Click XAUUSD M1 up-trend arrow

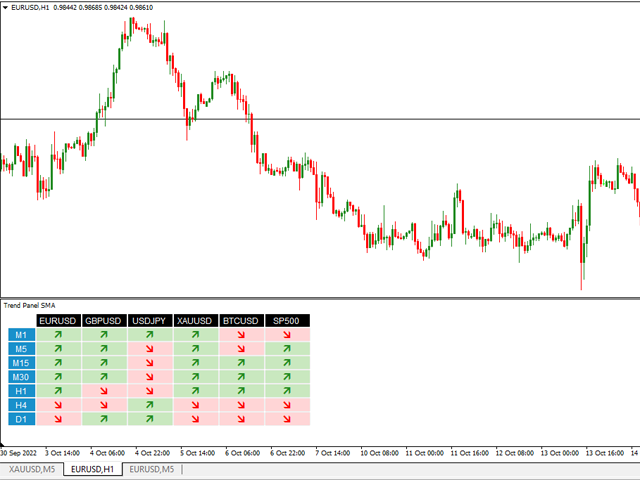tap(196, 335)
